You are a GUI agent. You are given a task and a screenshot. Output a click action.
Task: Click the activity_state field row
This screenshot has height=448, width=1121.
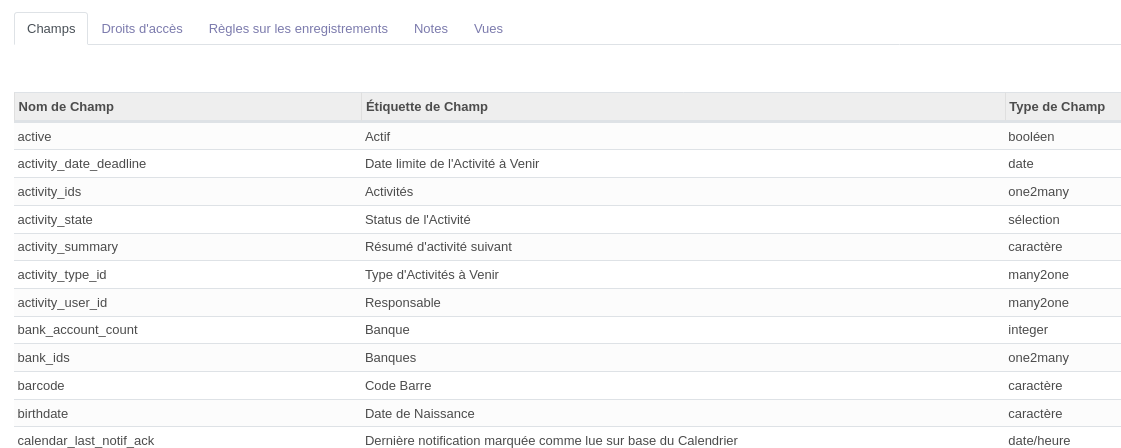point(55,220)
